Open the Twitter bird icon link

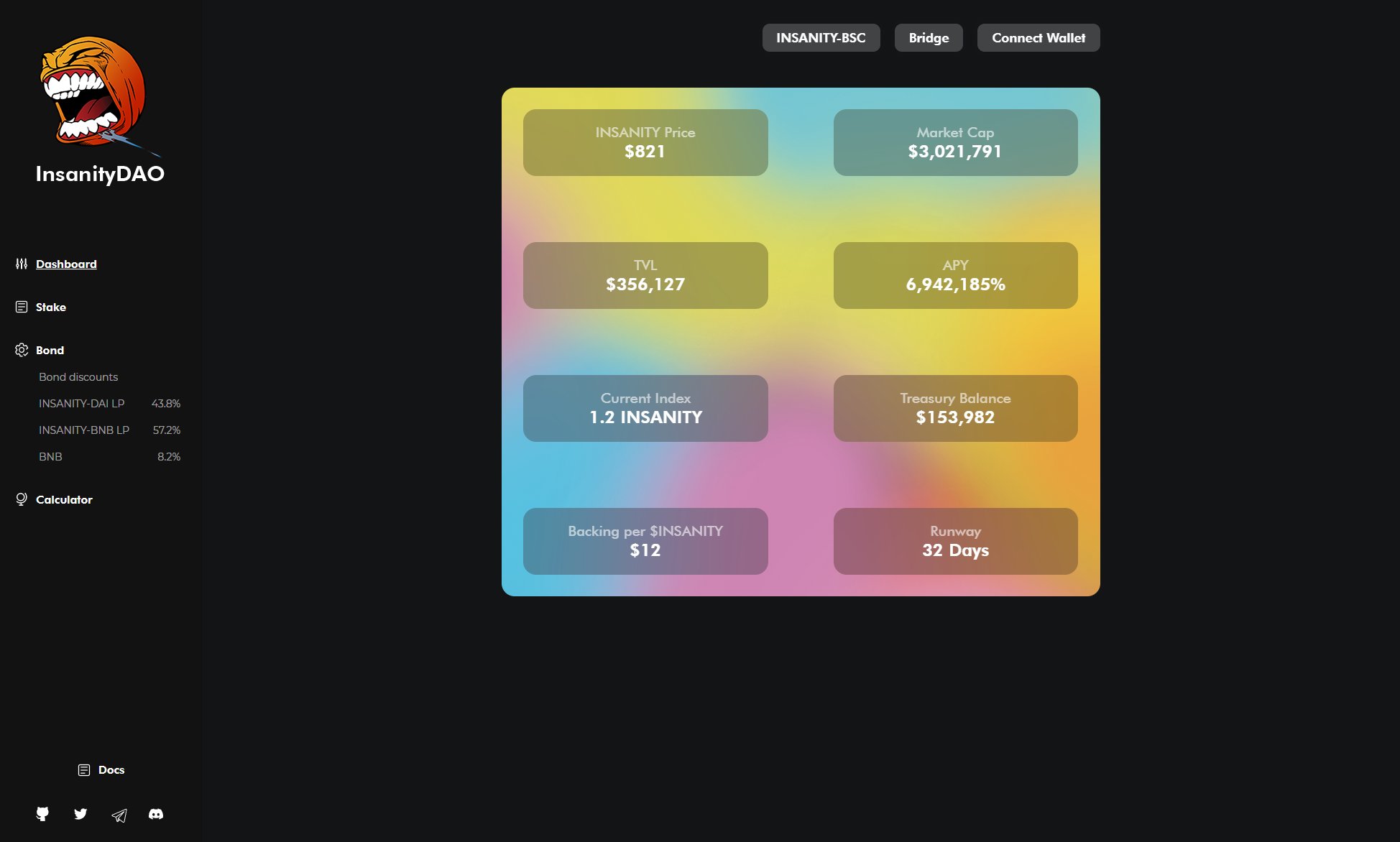80,814
